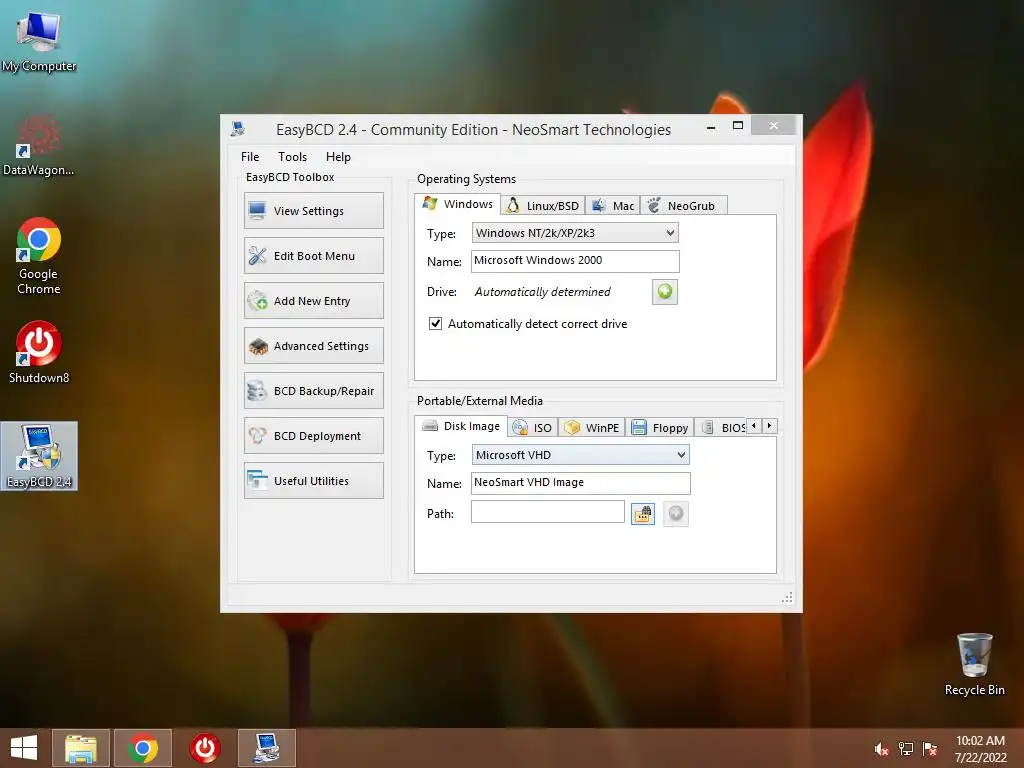Uncheck Automatically detect correct drive
The width and height of the screenshot is (1024, 768).
click(x=435, y=324)
